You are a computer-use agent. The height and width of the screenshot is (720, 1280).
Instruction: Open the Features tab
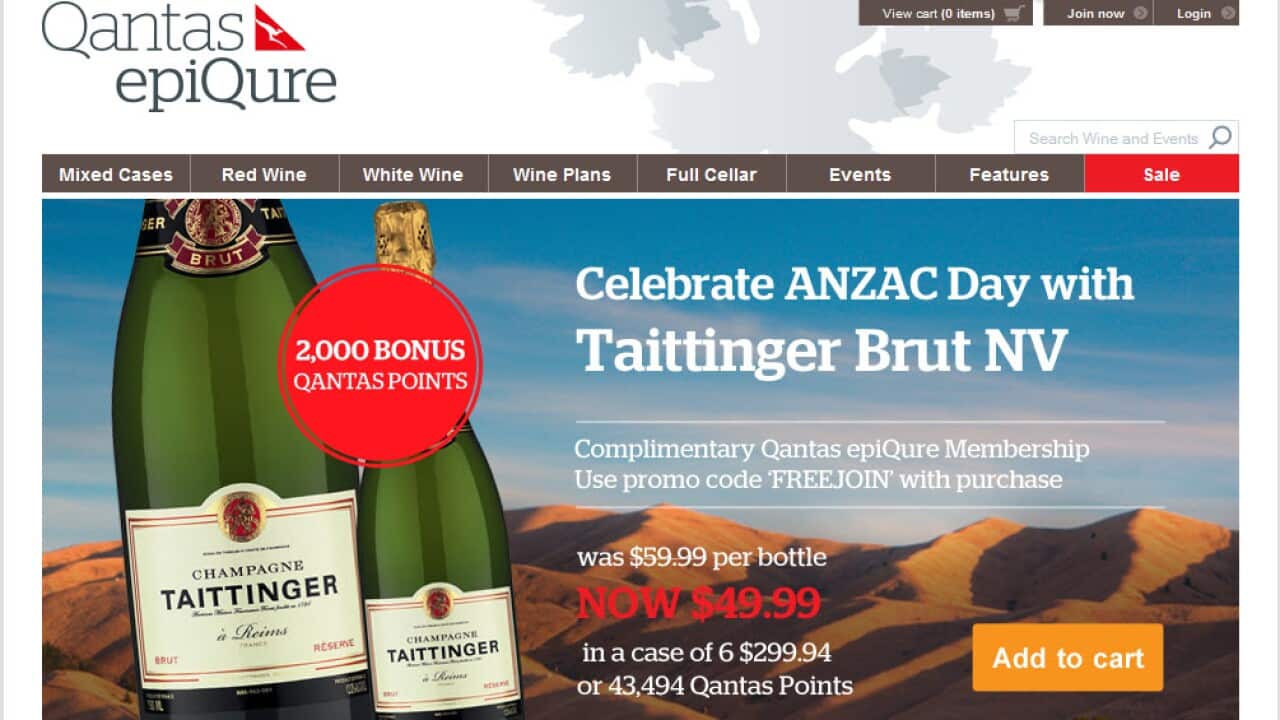pyautogui.click(x=1009, y=174)
